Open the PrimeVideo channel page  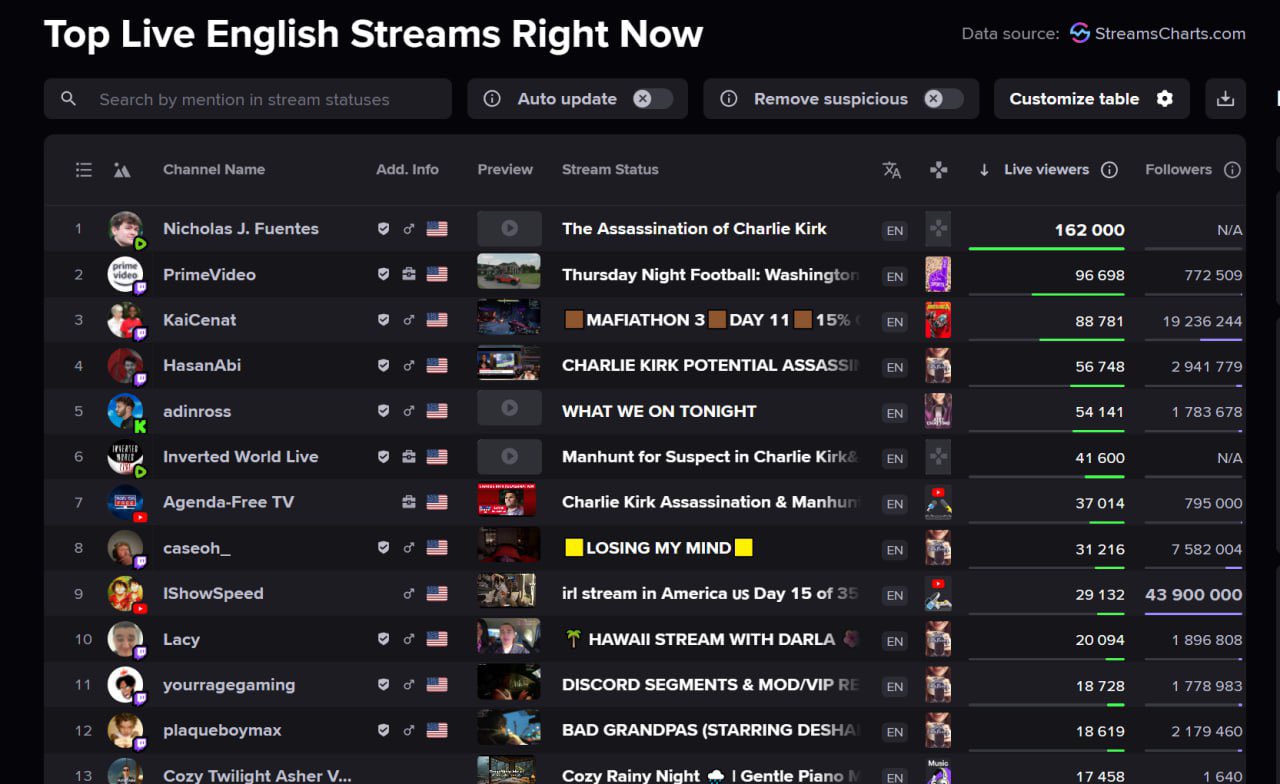pos(209,275)
